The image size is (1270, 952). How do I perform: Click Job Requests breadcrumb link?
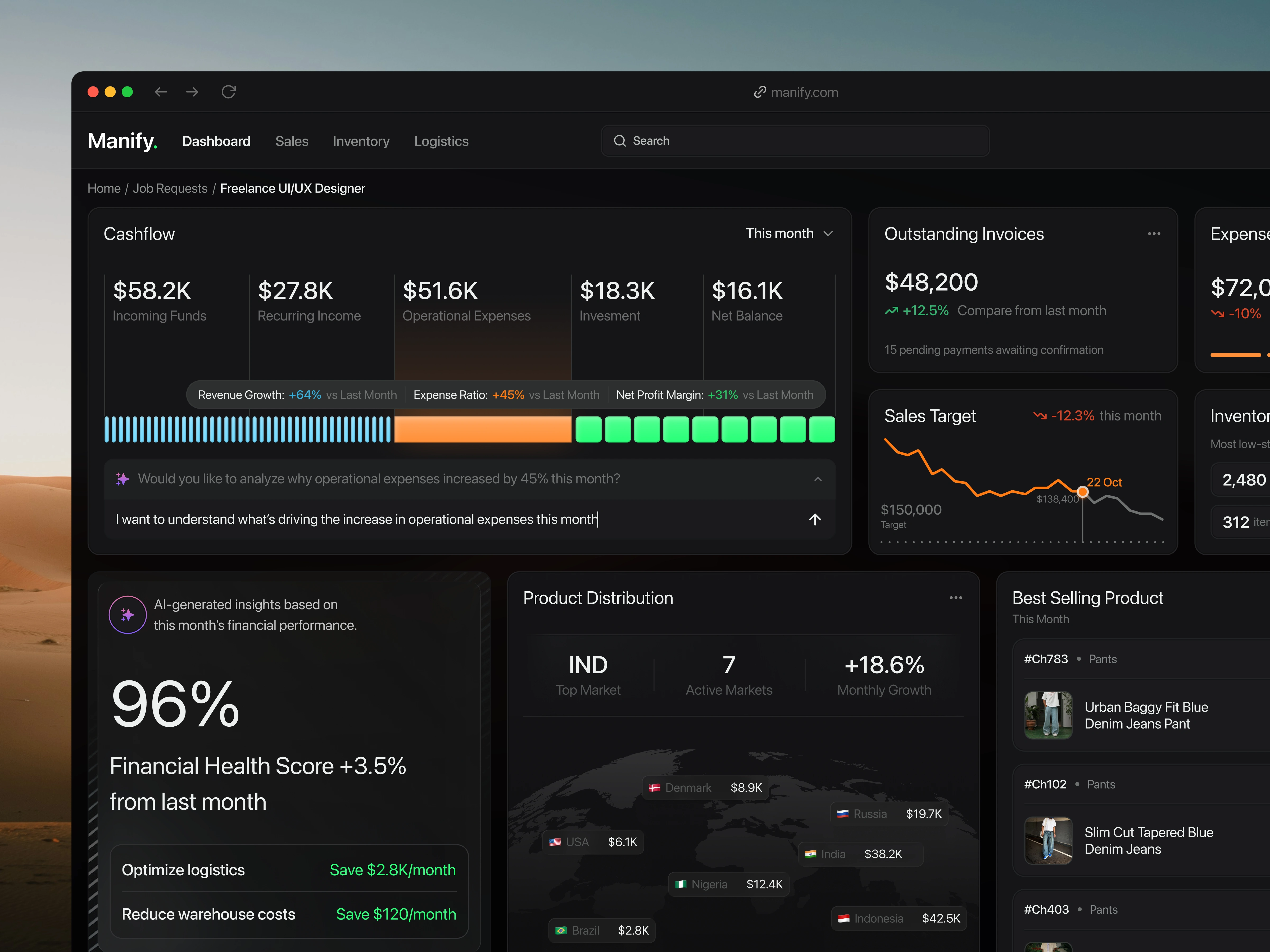pos(170,188)
